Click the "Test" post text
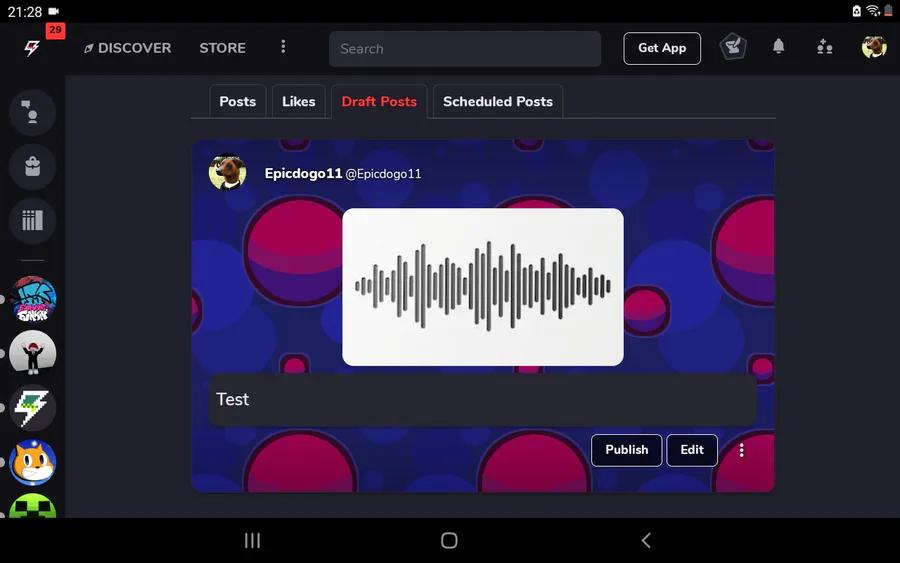 tap(232, 399)
